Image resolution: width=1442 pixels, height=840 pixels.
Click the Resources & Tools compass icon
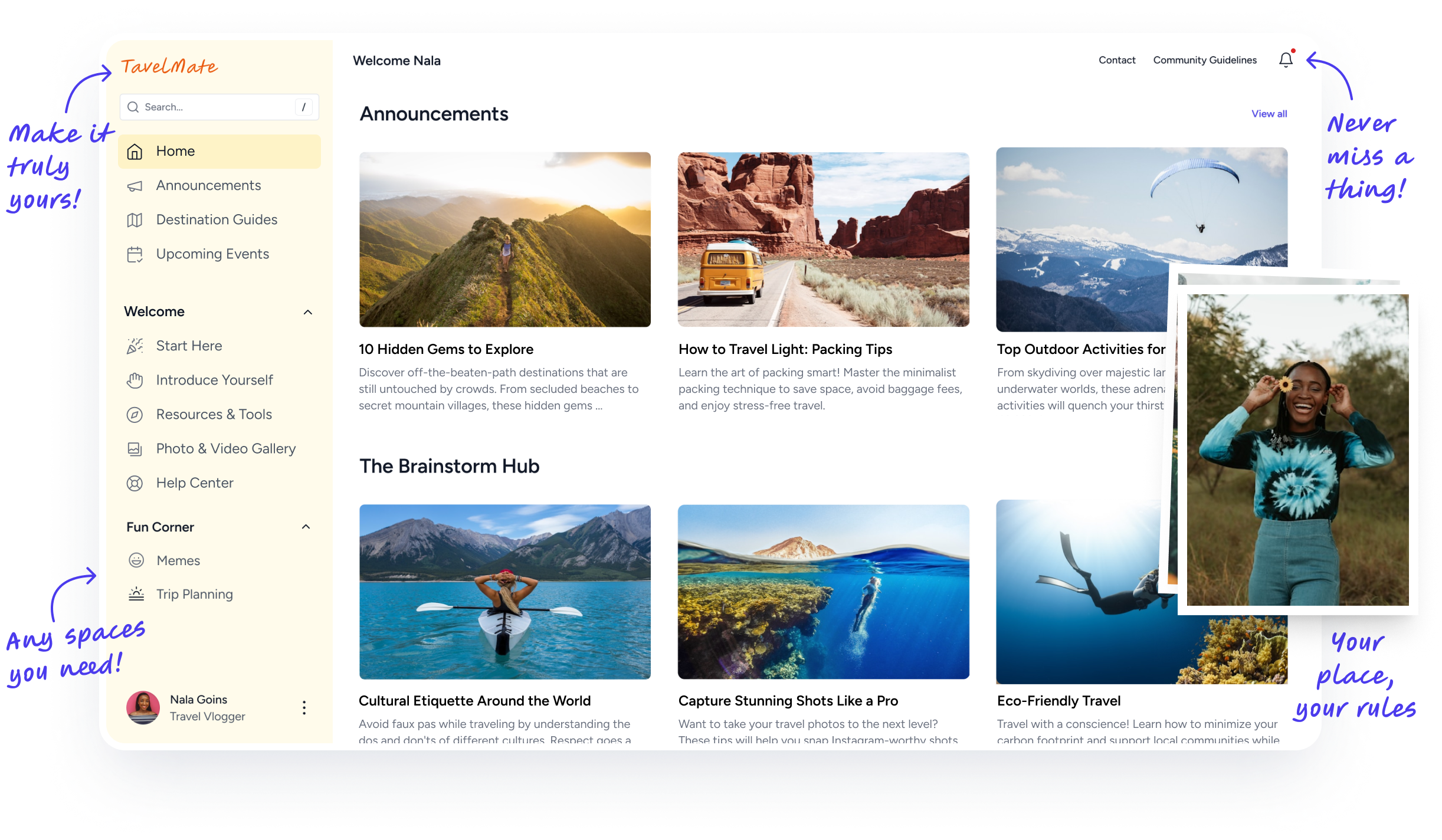[135, 415]
